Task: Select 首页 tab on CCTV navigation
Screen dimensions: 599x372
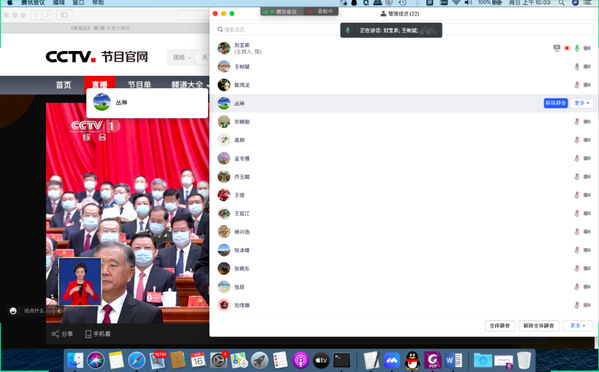Action: click(63, 85)
